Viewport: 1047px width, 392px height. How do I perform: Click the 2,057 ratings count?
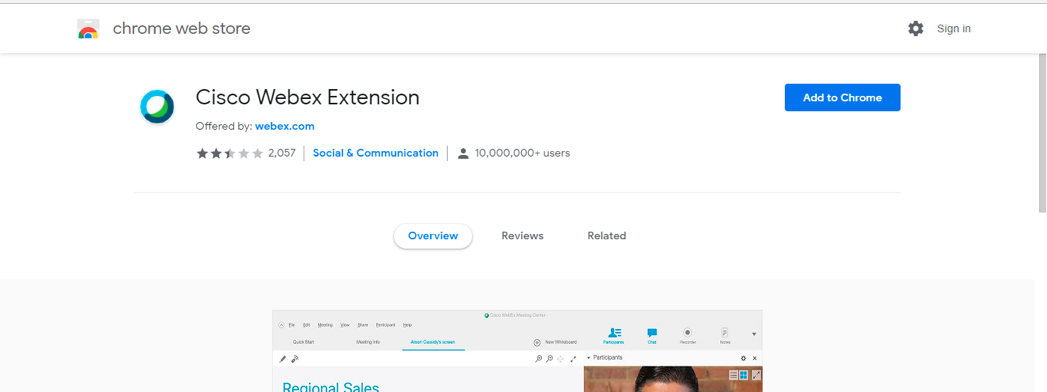[282, 153]
